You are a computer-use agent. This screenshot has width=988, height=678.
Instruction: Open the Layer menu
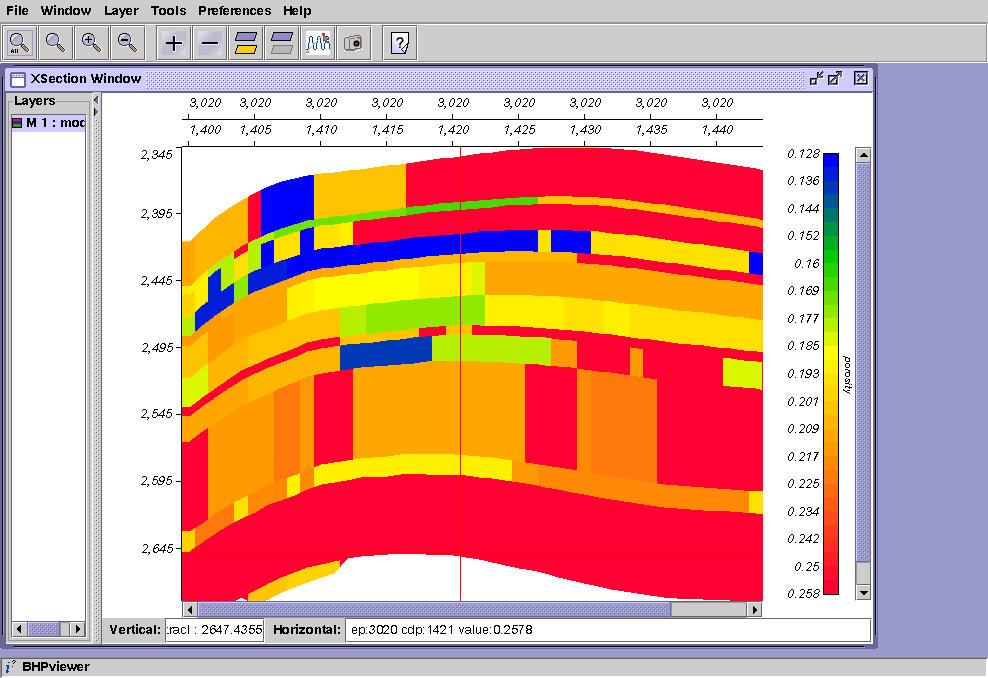point(121,11)
